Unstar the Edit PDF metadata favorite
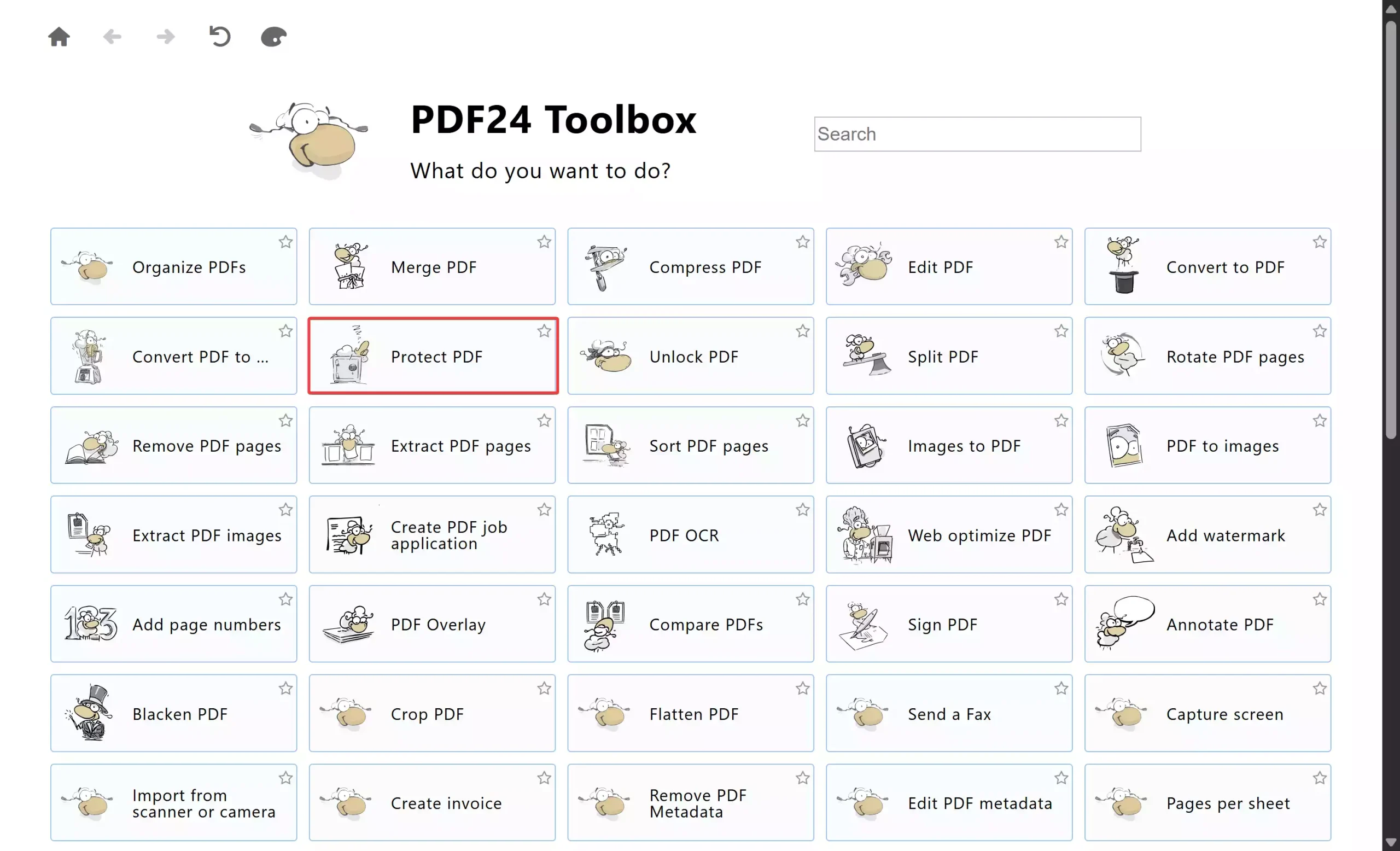 point(1061,778)
